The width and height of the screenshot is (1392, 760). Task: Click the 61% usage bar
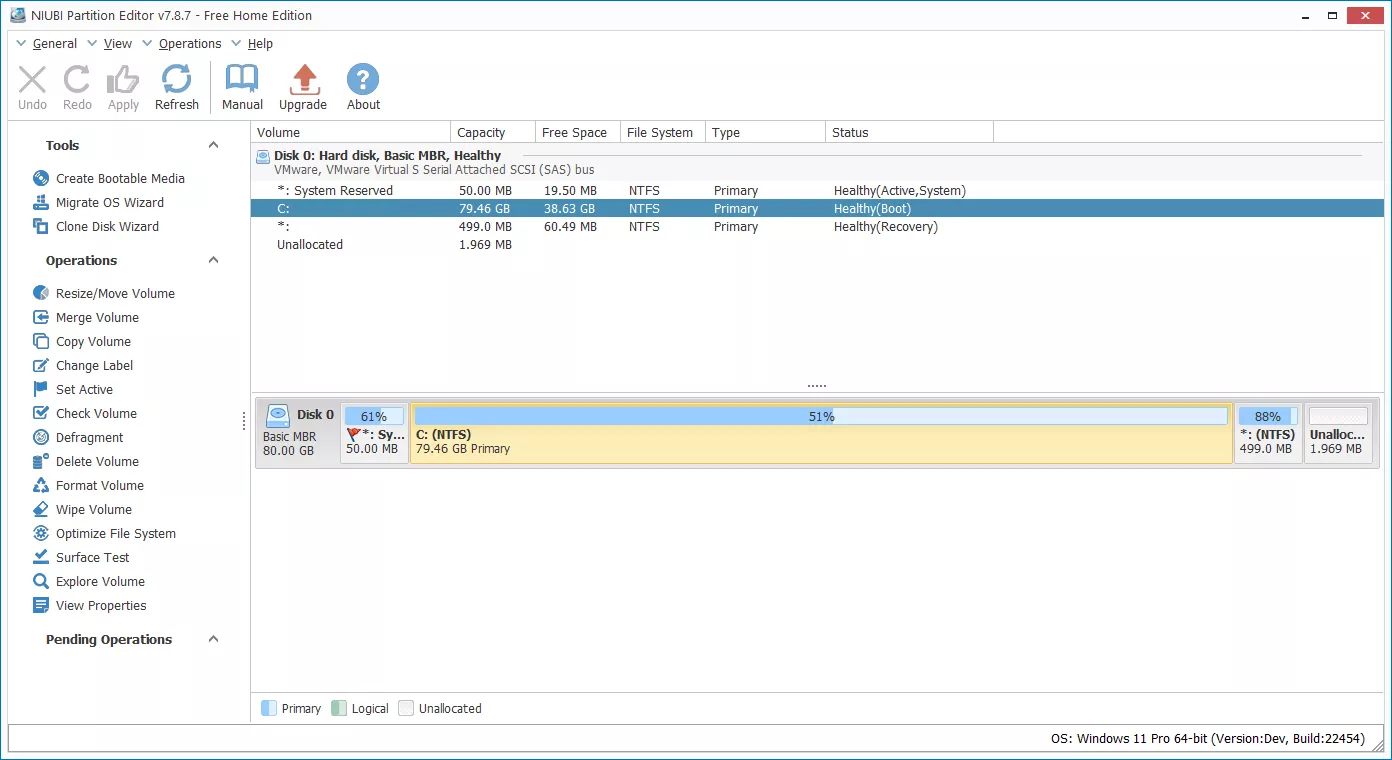click(374, 416)
